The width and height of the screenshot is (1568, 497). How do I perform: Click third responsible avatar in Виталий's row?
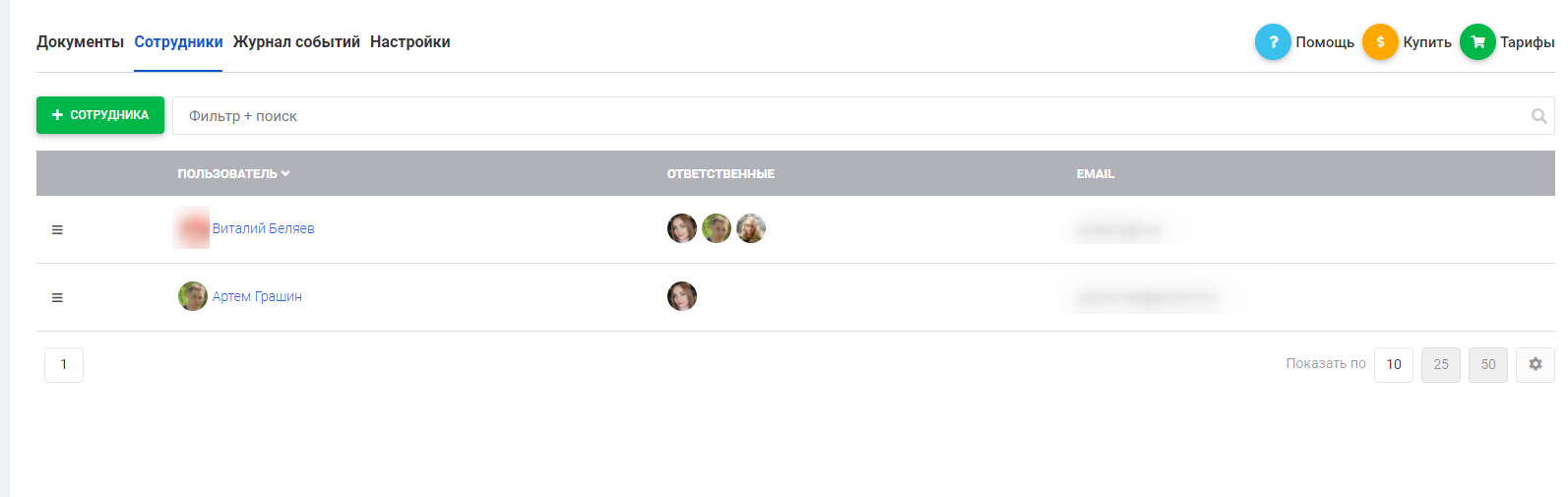(751, 228)
